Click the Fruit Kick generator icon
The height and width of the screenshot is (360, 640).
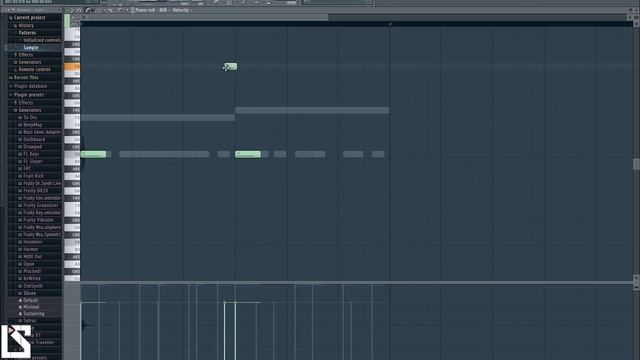[x=20, y=176]
